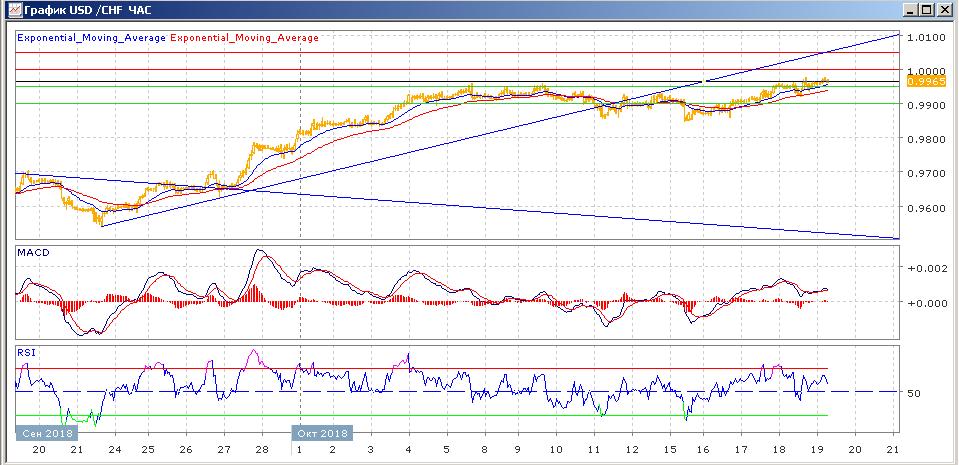
Task: Click date label 15 on time axis
Action: 670,450
